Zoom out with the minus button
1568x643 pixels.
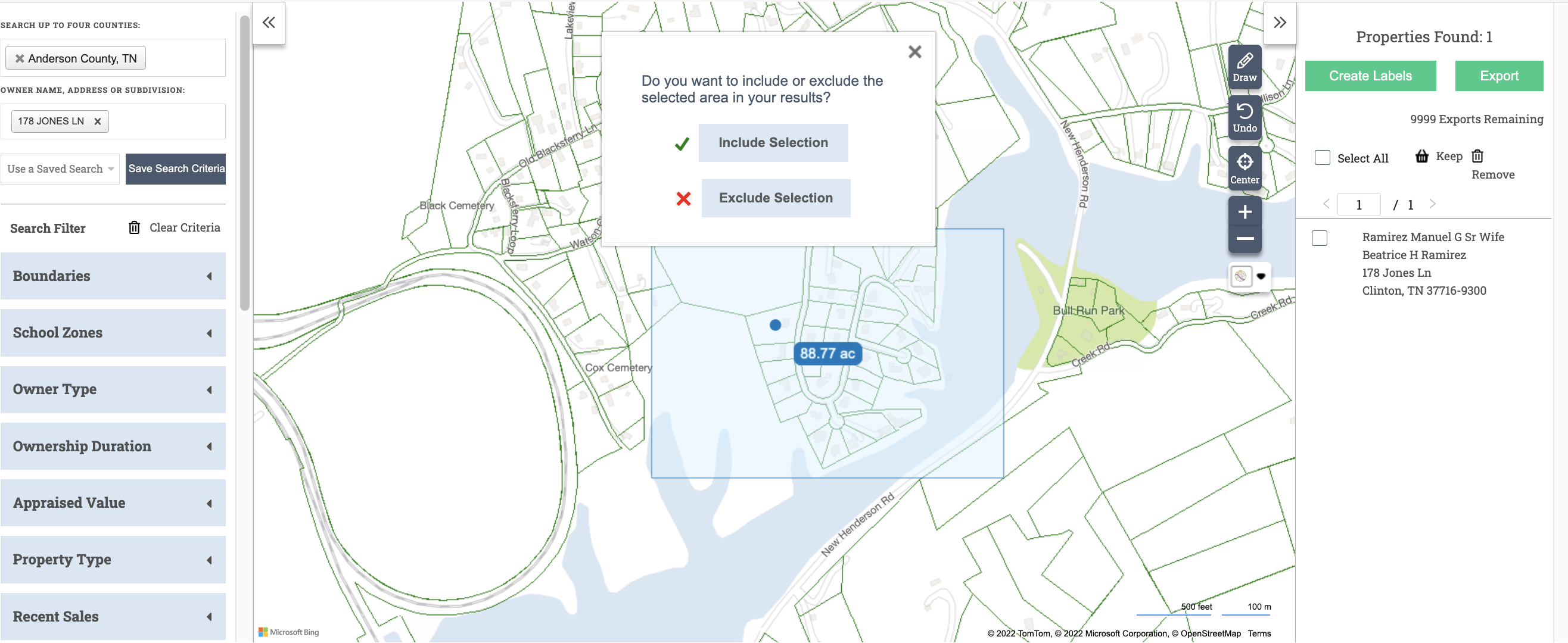point(1244,239)
